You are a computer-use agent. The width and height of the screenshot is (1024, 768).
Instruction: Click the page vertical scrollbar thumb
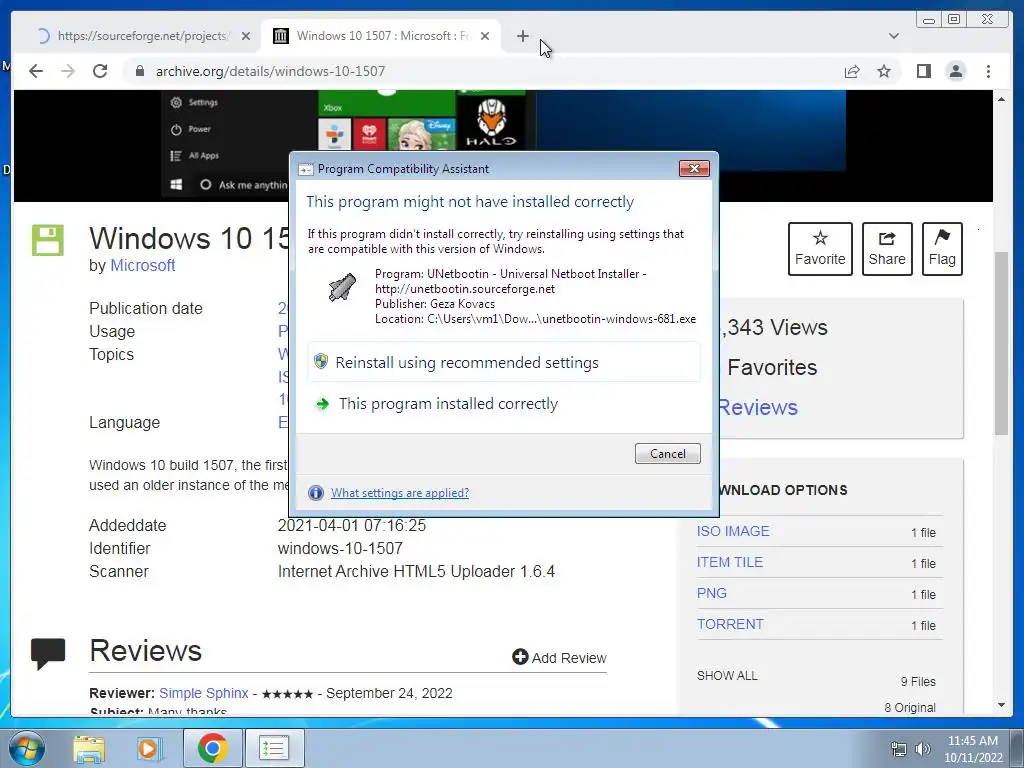1001,343
